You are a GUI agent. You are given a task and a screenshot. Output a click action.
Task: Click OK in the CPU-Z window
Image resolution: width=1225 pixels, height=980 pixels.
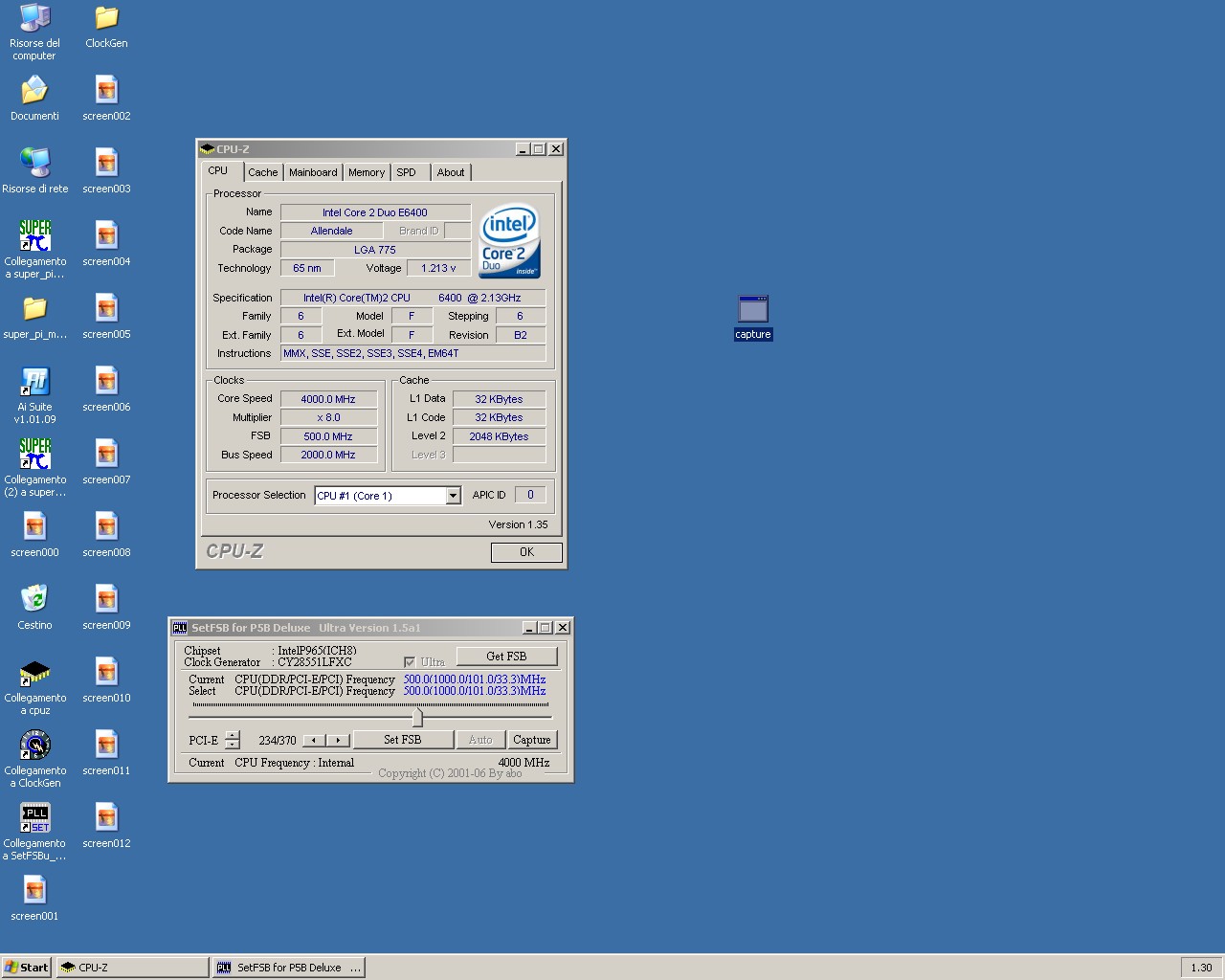pos(526,552)
